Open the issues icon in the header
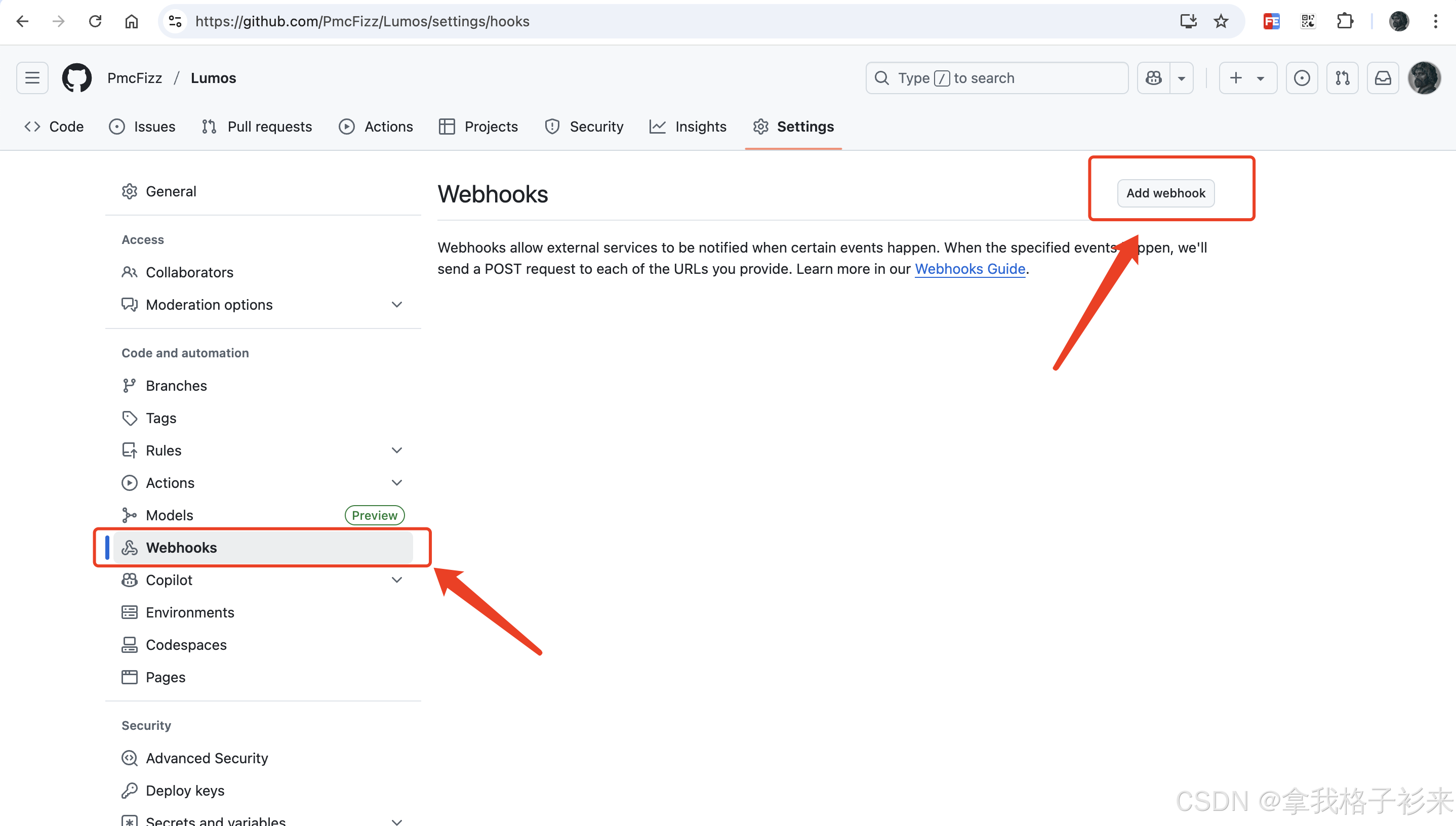This screenshot has height=826, width=1456. [1302, 78]
